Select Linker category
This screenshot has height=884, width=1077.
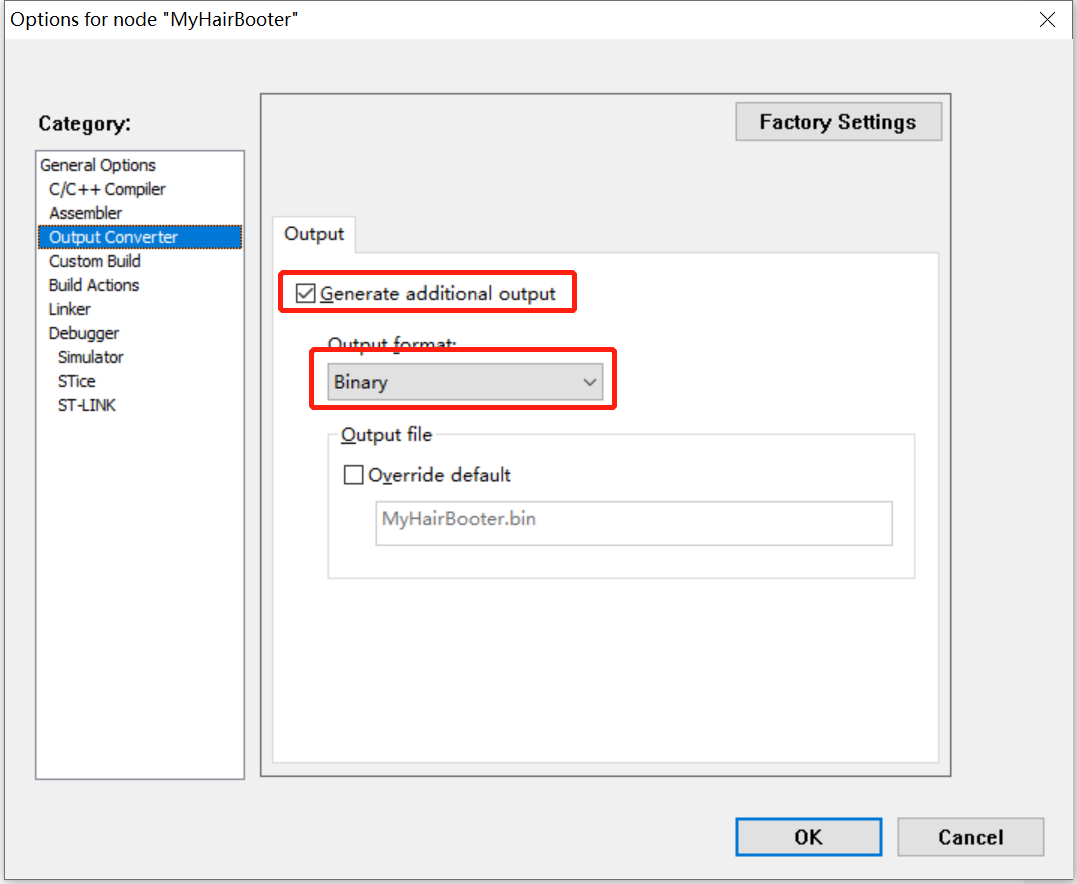(x=69, y=309)
